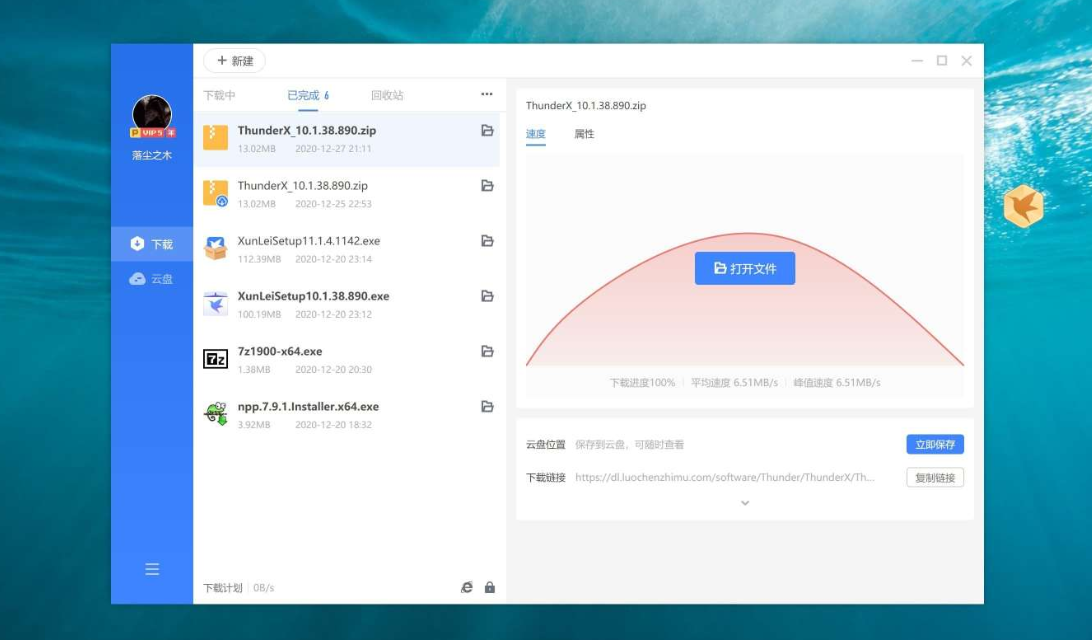Click the 复制链接 button
Image resolution: width=1092 pixels, height=640 pixels.
point(935,478)
